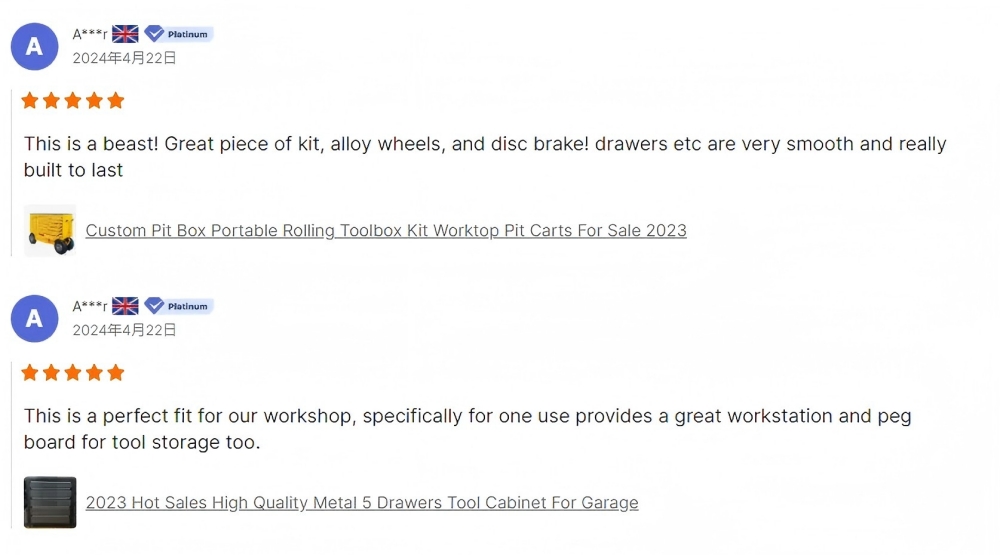
Task: Click the second review's five-star rating
Action: [x=73, y=372]
